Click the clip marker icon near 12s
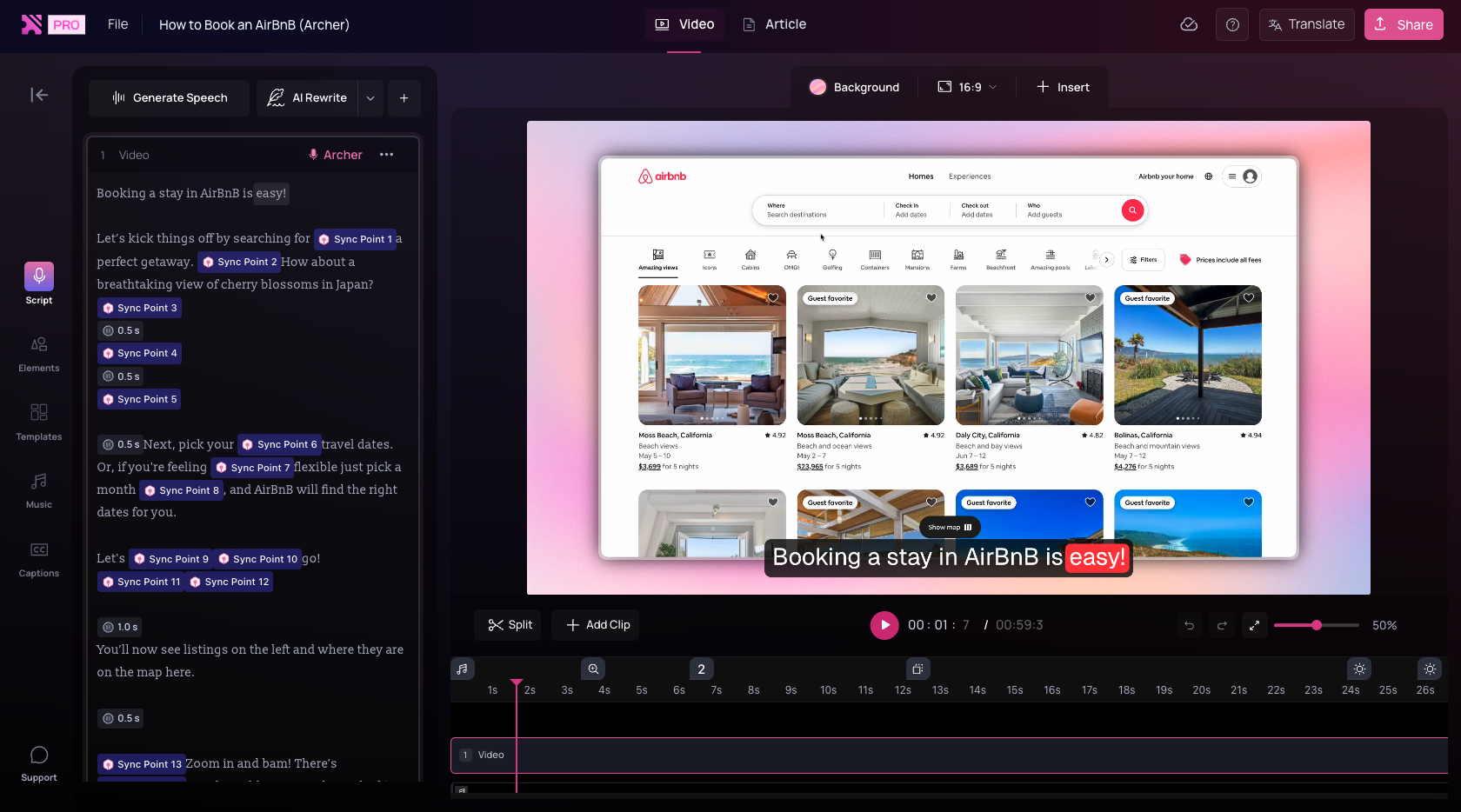Viewport: 1461px width, 812px height. pyautogui.click(x=917, y=669)
